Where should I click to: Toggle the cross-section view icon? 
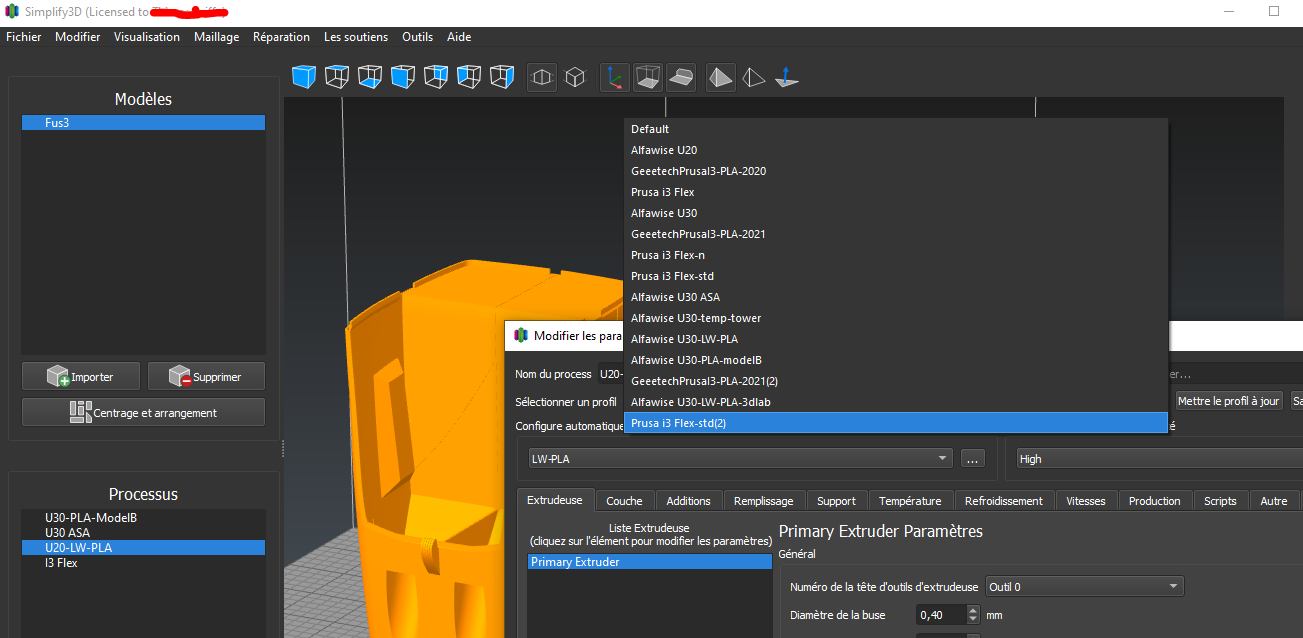tap(681, 76)
